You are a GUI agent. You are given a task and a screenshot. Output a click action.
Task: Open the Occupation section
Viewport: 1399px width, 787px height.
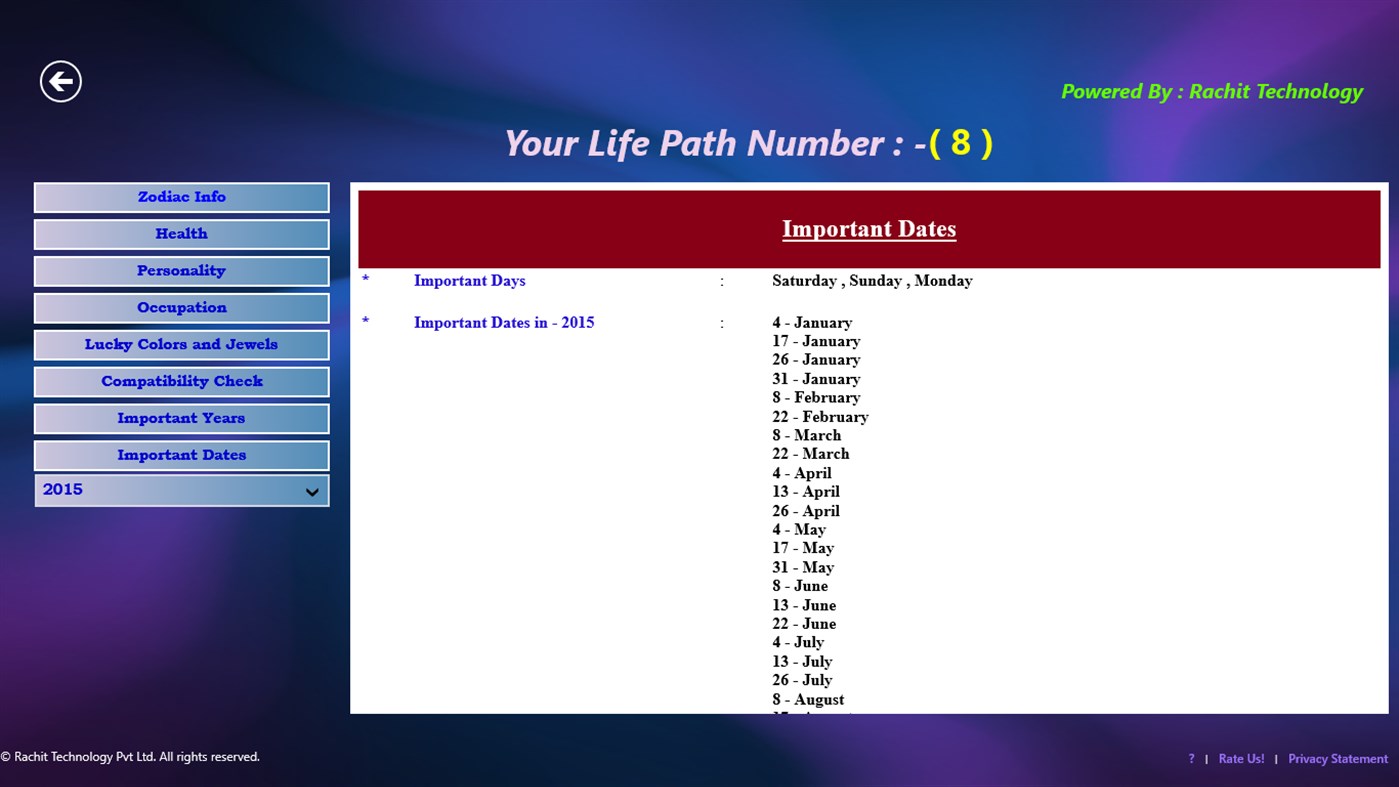coord(181,307)
